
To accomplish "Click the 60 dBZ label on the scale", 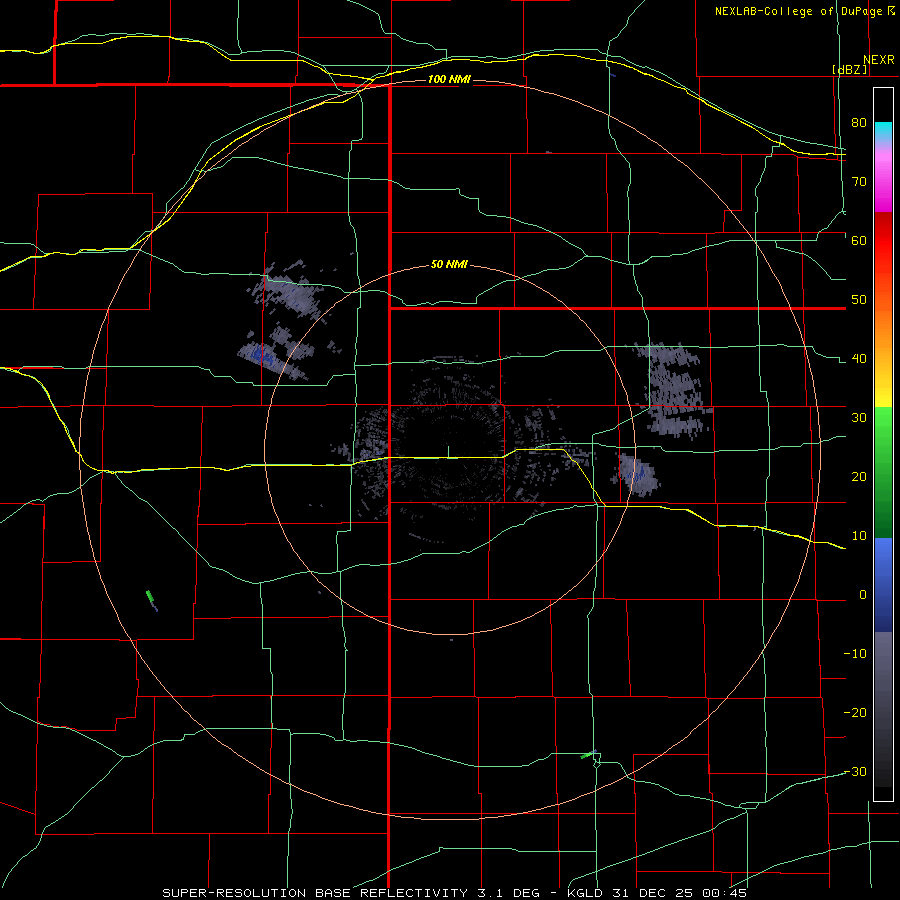I will [x=859, y=240].
